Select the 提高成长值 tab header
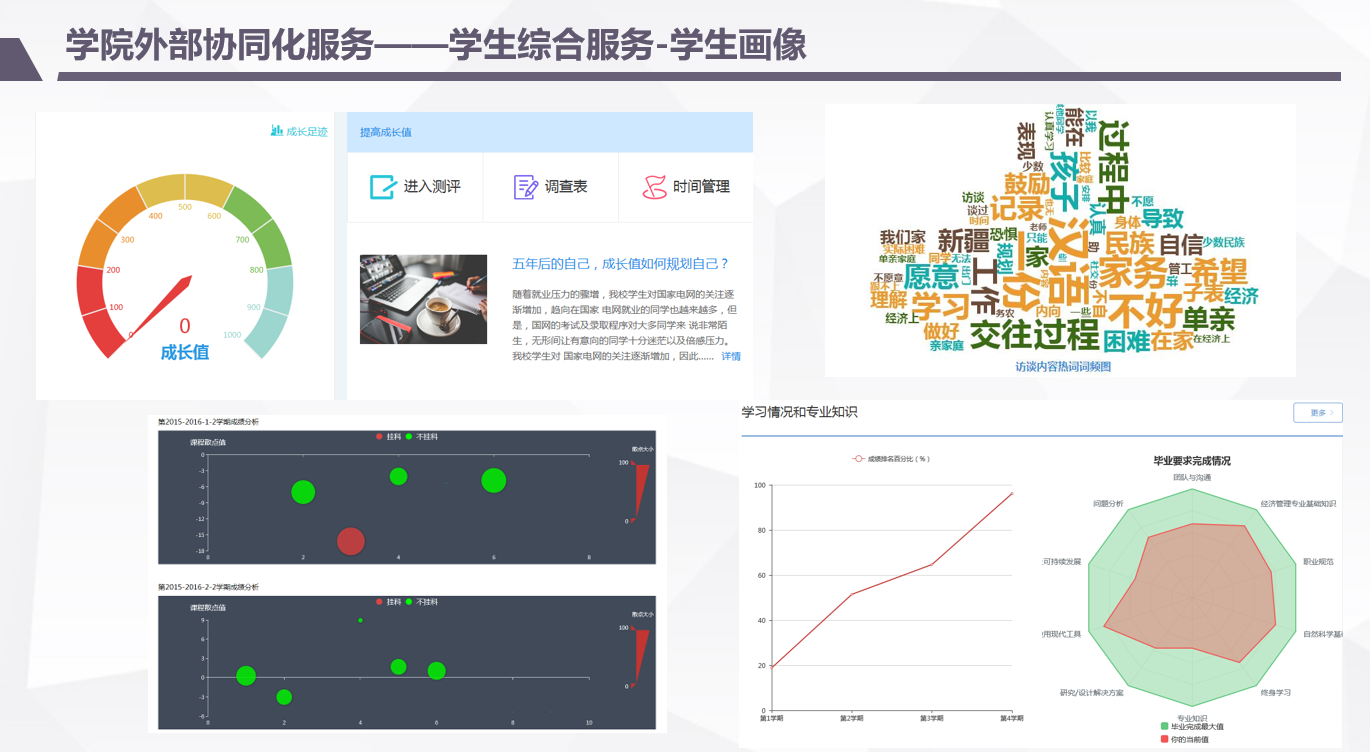Viewport: 1370px width, 752px height. [x=386, y=132]
